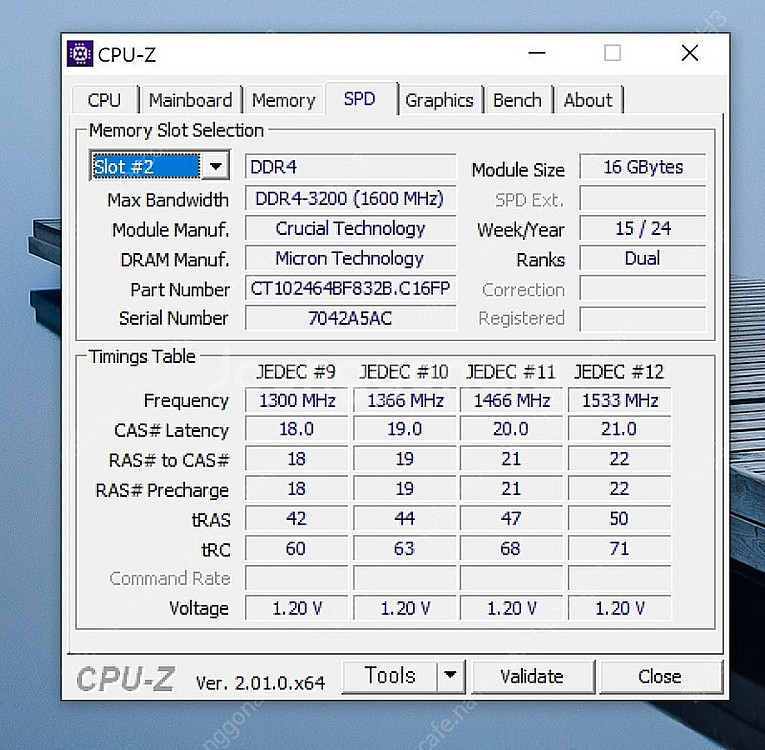The width and height of the screenshot is (765, 750).
Task: Maximize the CPU-Z window
Action: pos(612,54)
